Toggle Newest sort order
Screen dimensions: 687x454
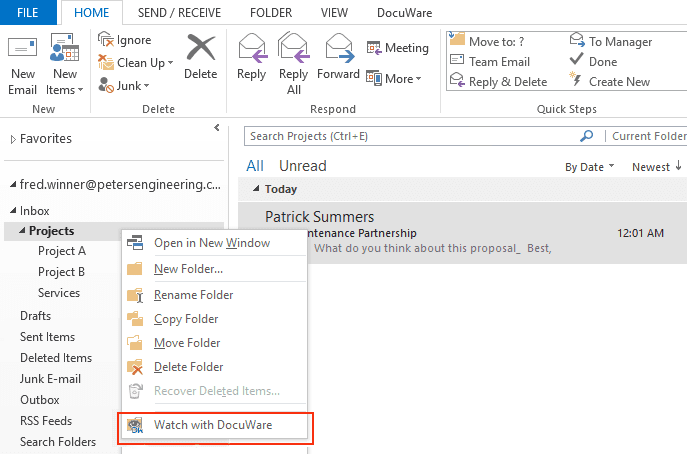click(657, 167)
